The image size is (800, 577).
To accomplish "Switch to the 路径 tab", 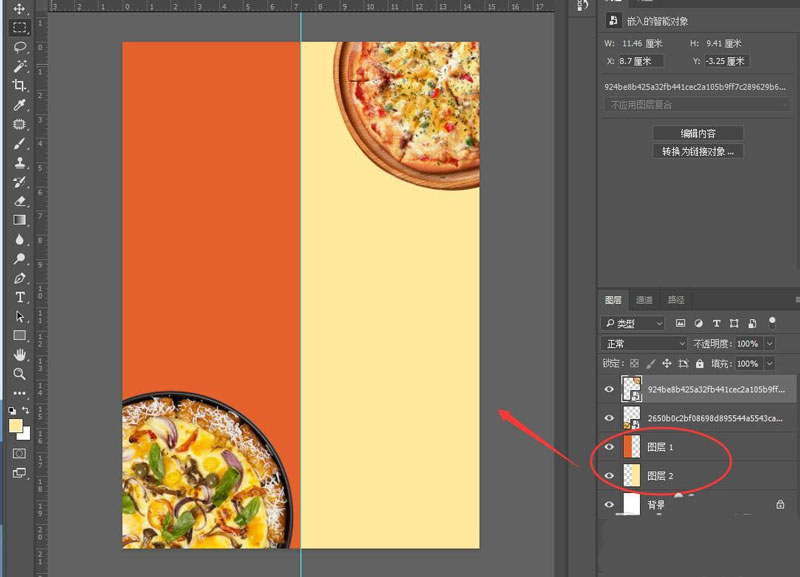I will [676, 299].
